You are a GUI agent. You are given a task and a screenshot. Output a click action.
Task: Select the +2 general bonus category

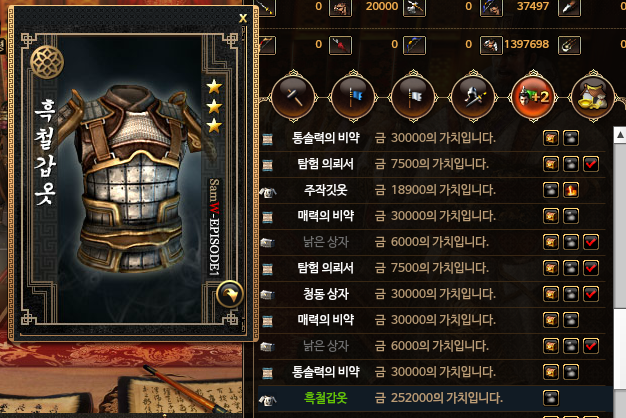click(x=533, y=97)
